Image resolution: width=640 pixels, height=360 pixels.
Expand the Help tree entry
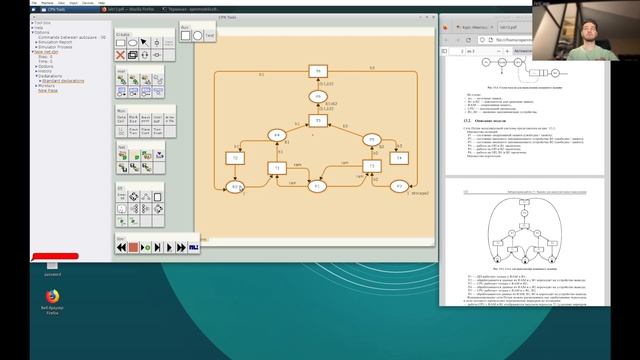point(33,28)
